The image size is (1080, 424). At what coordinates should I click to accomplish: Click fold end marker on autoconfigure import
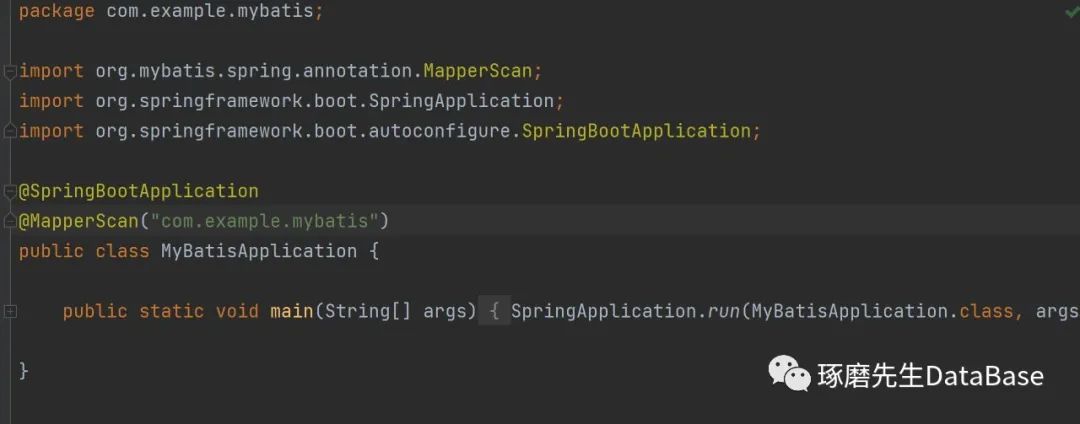[10, 131]
